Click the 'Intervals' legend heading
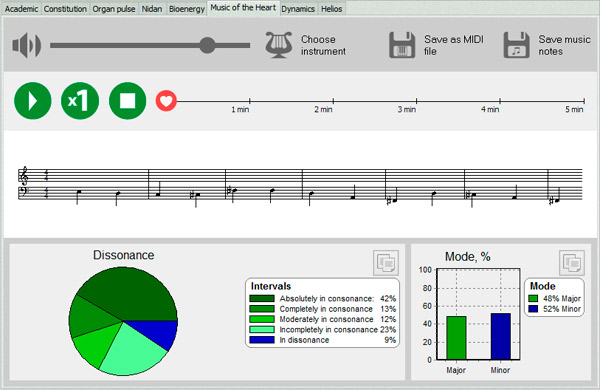 coord(271,286)
